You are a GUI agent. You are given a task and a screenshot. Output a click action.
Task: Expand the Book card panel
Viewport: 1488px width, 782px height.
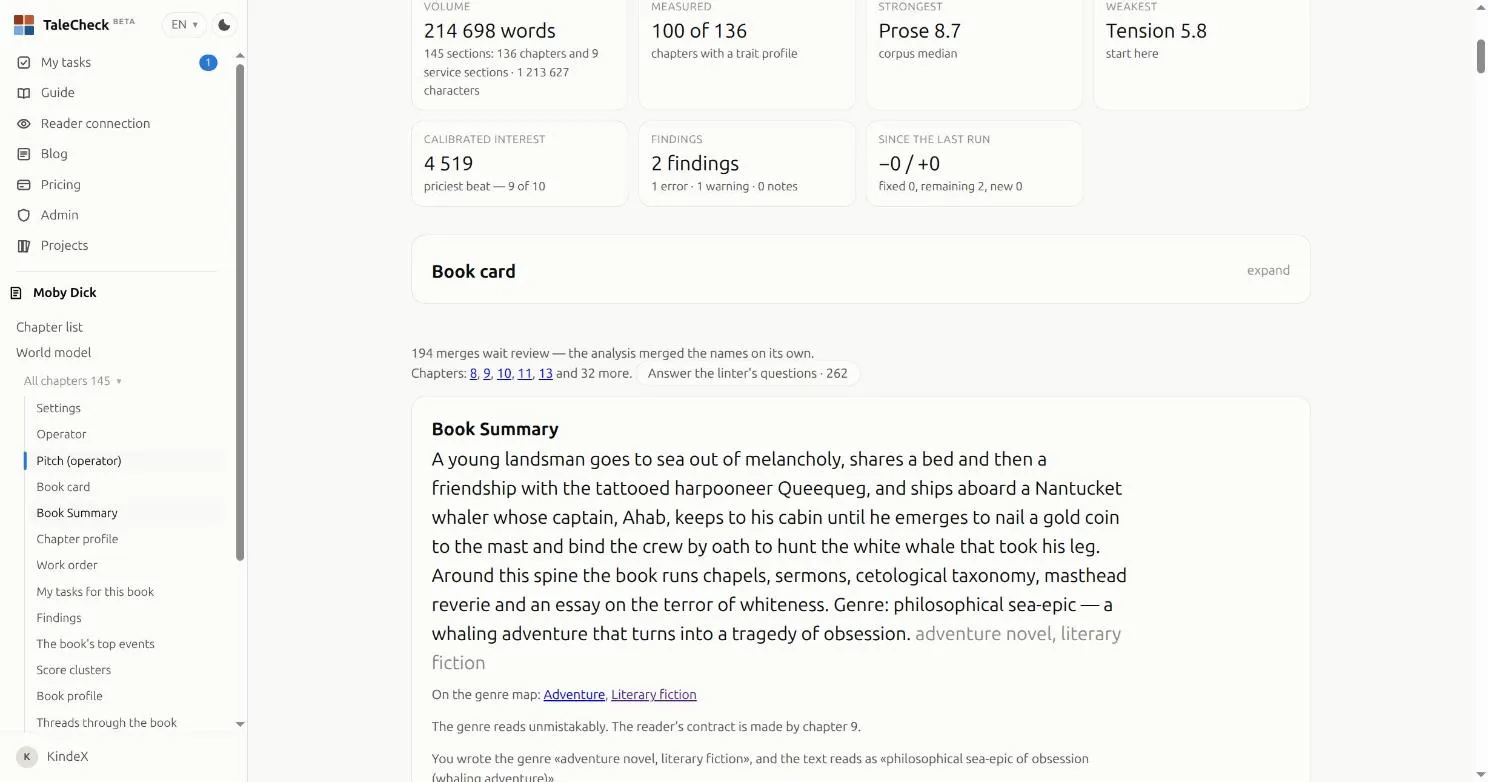1268,271
